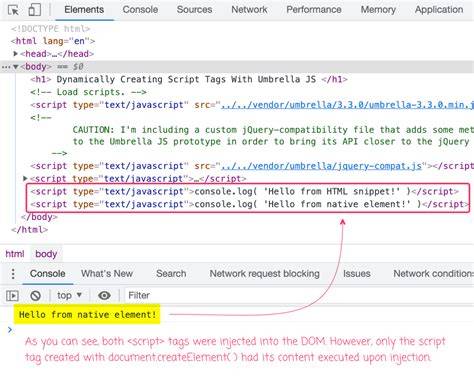Click the ellipsis beside the body node
The width and height of the screenshot is (474, 382).
[6, 67]
